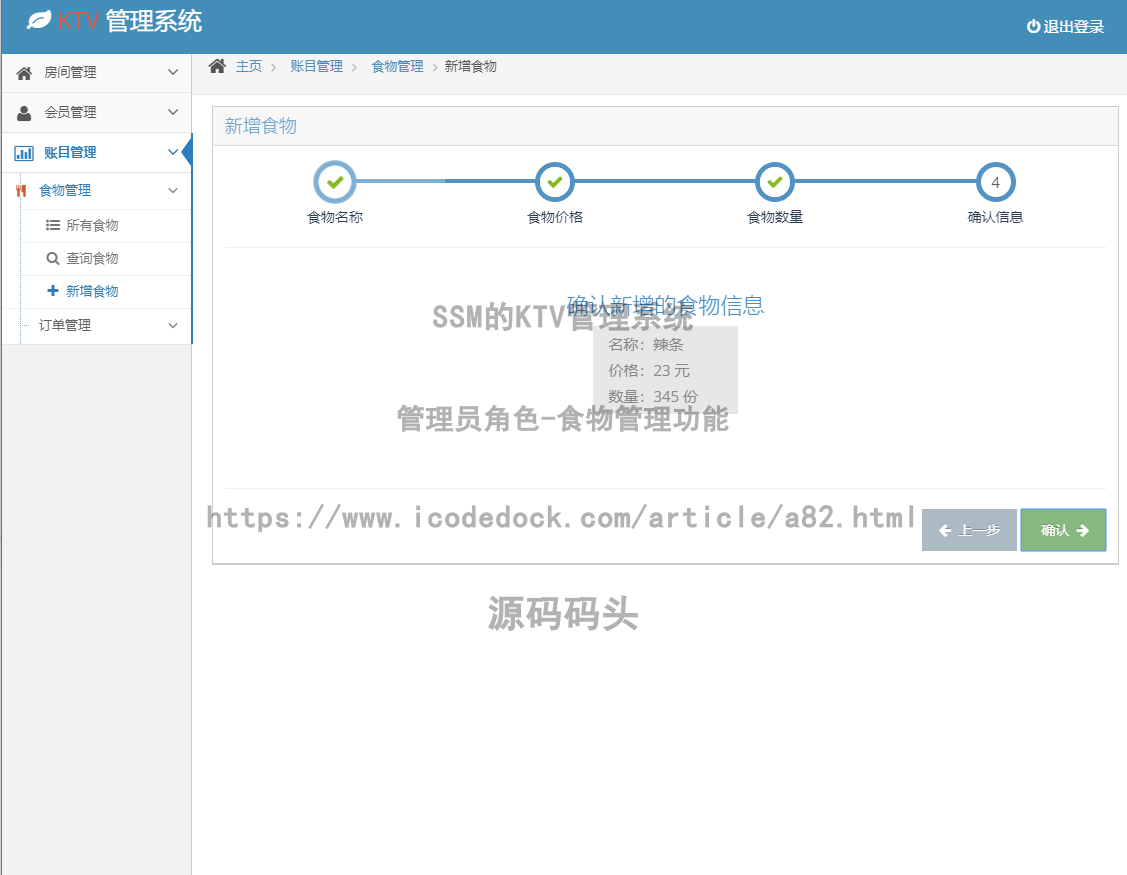
Task: Click the green checkmark on 食物名称 step
Action: (334, 181)
